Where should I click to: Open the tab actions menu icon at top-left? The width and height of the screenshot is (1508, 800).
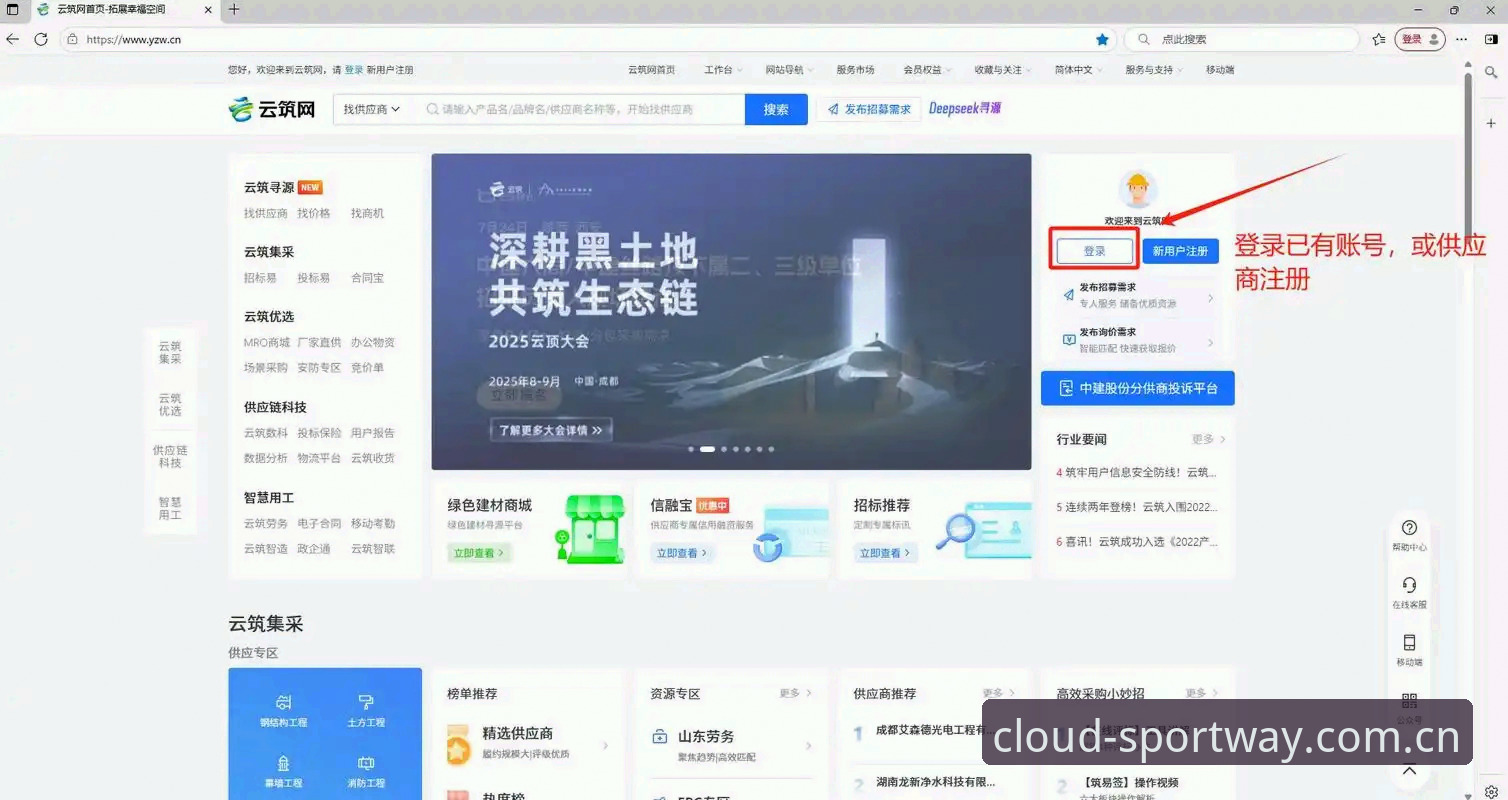pos(13,10)
